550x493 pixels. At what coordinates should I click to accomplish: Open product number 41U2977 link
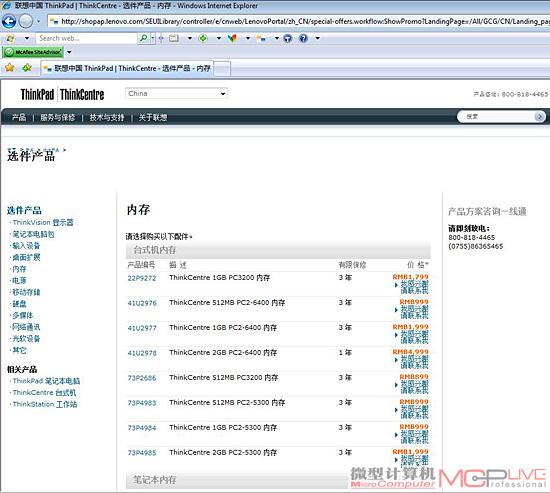point(142,328)
